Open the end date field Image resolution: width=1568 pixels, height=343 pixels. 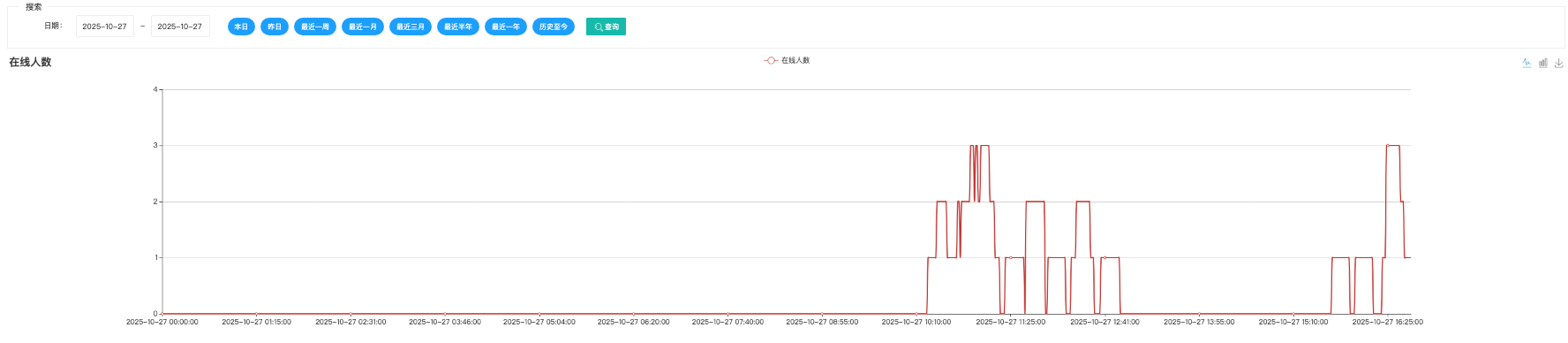(x=180, y=27)
